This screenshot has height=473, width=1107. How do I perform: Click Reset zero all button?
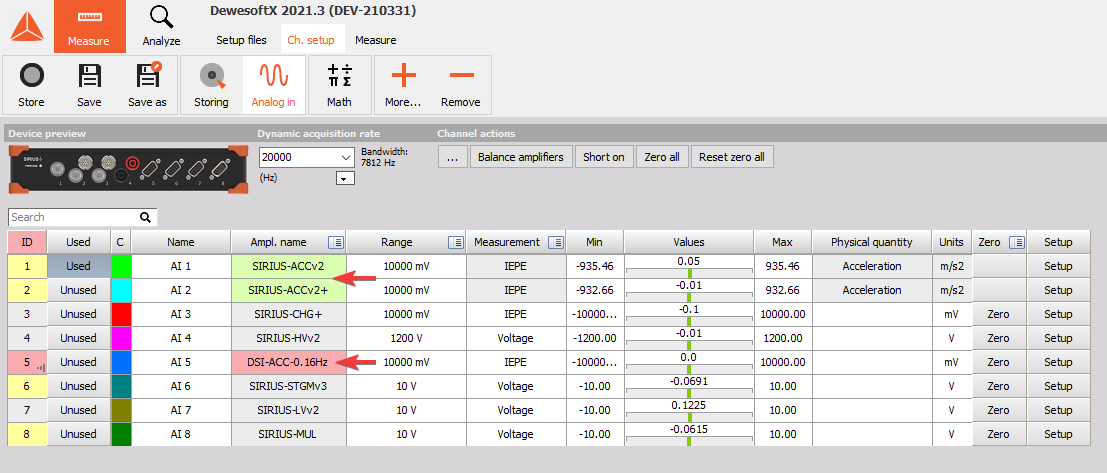click(732, 157)
